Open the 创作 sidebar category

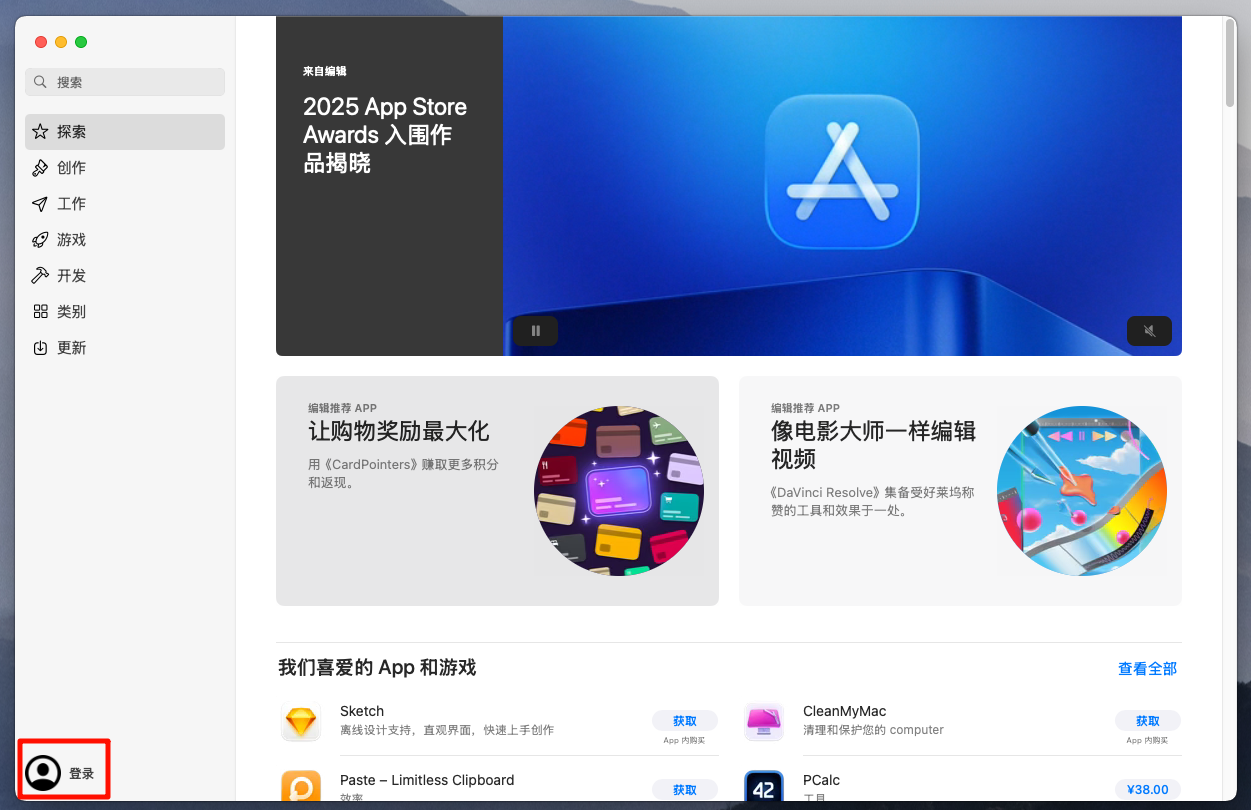pyautogui.click(x=125, y=168)
